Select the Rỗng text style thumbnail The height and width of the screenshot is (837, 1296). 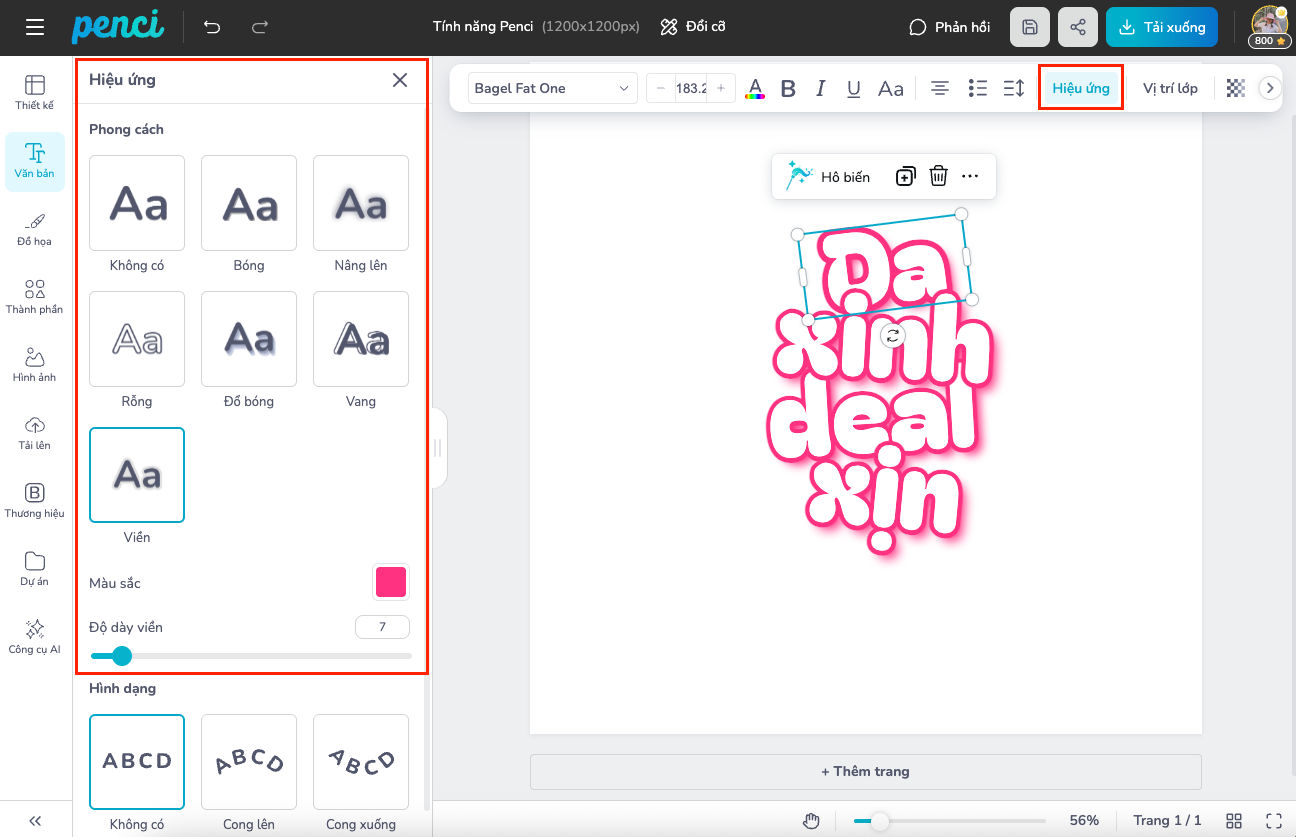(x=137, y=339)
